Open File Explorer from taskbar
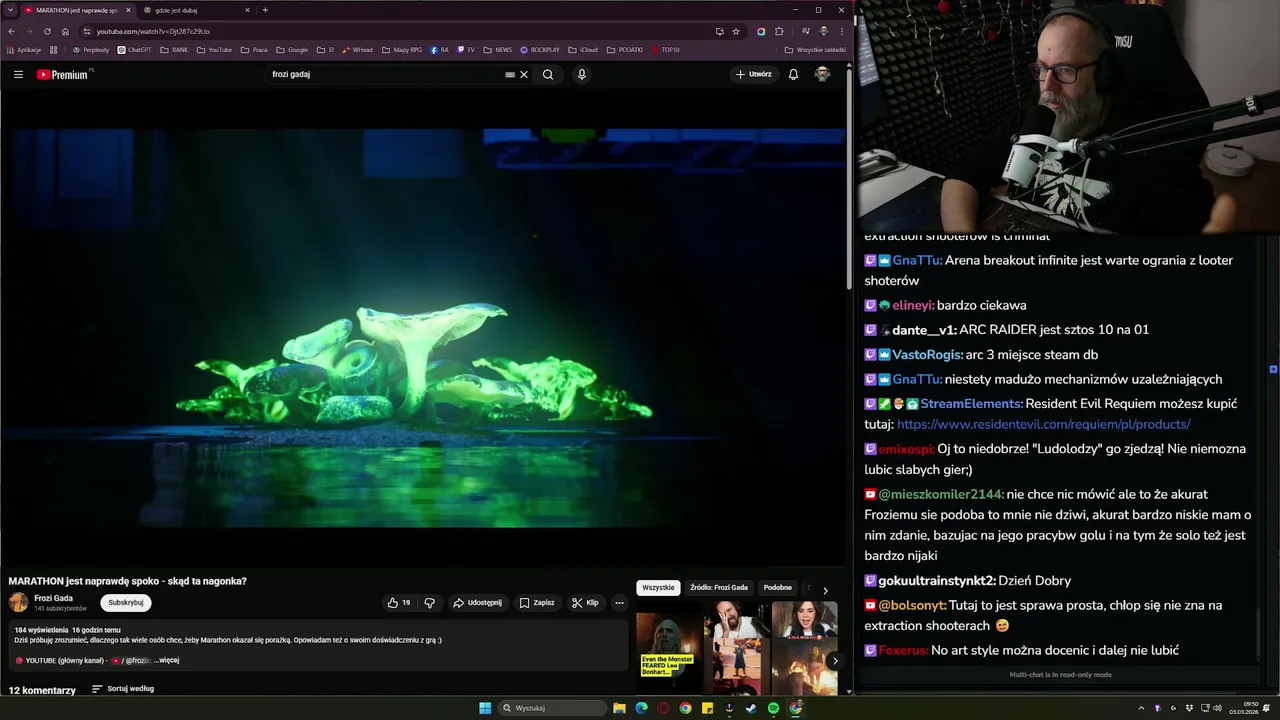Image resolution: width=1280 pixels, height=720 pixels. point(619,708)
